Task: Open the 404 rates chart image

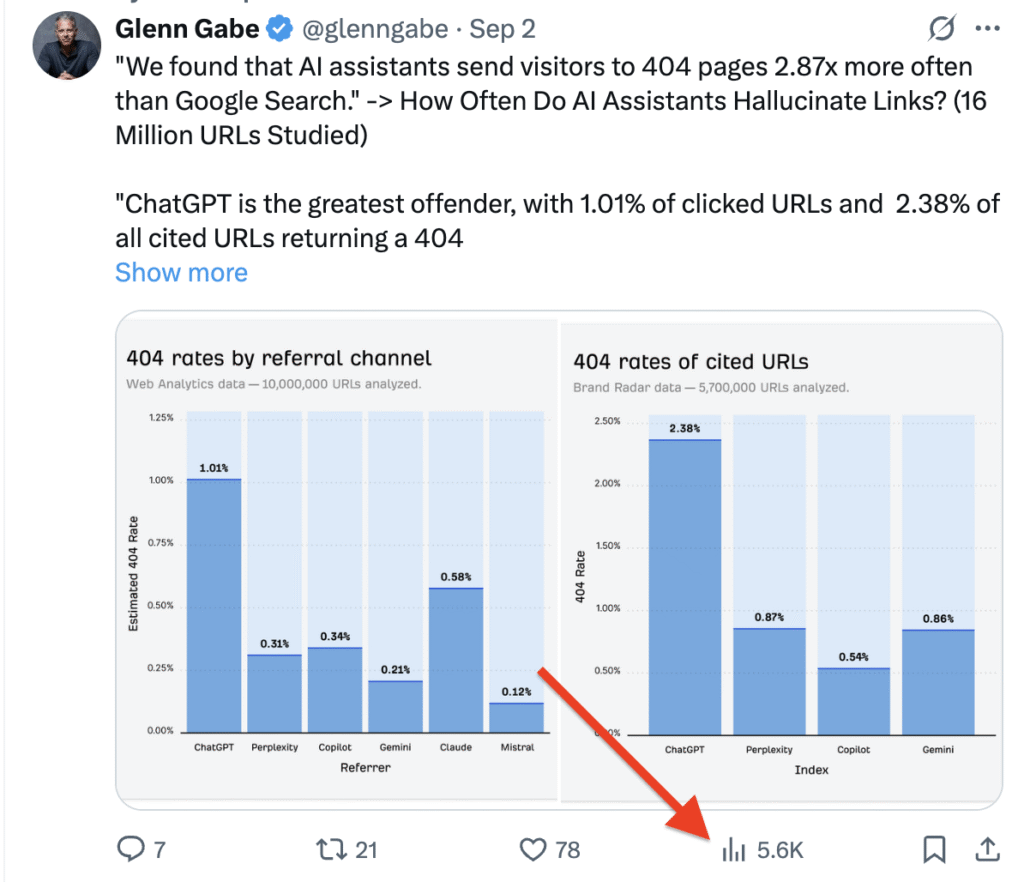Action: (558, 558)
